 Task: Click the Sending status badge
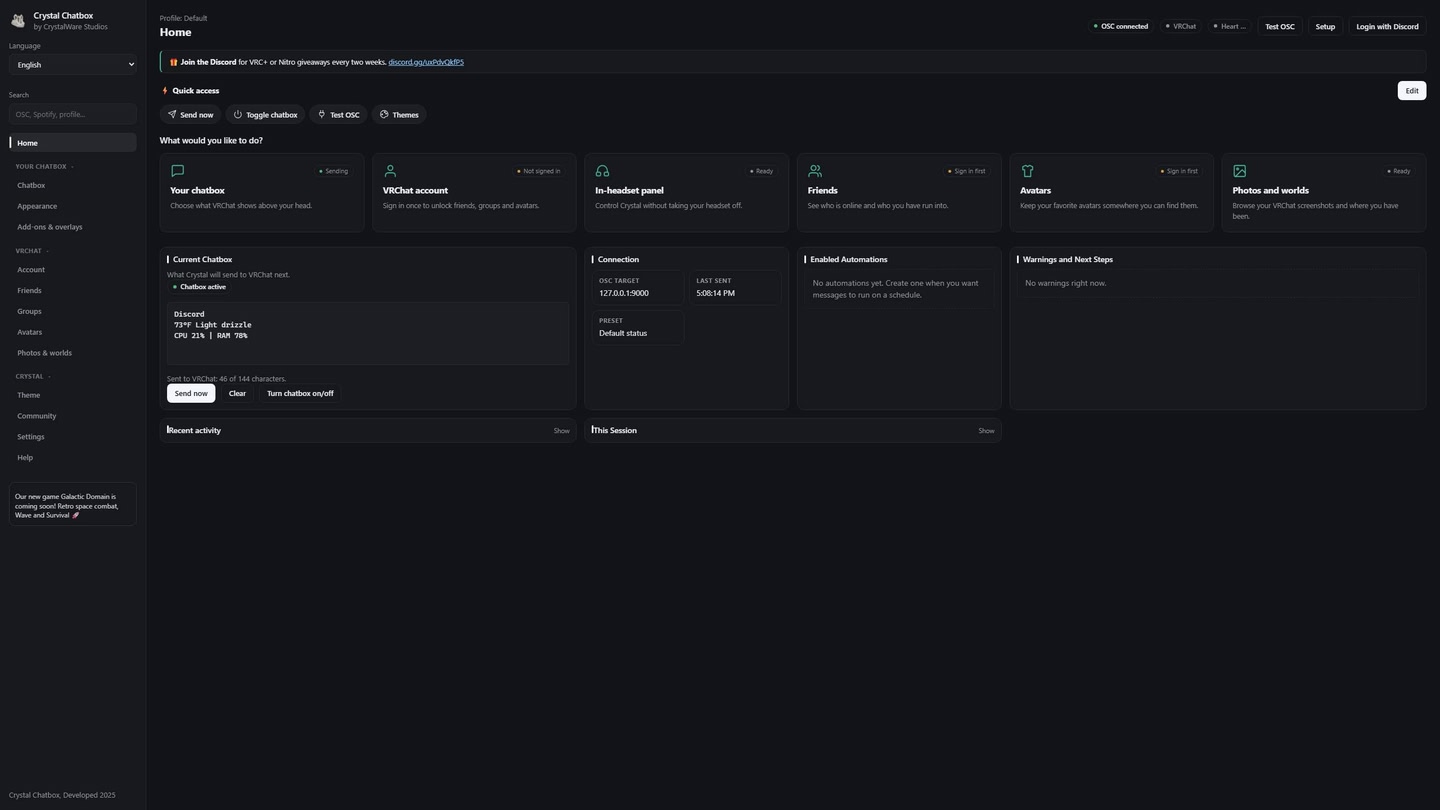(x=334, y=171)
